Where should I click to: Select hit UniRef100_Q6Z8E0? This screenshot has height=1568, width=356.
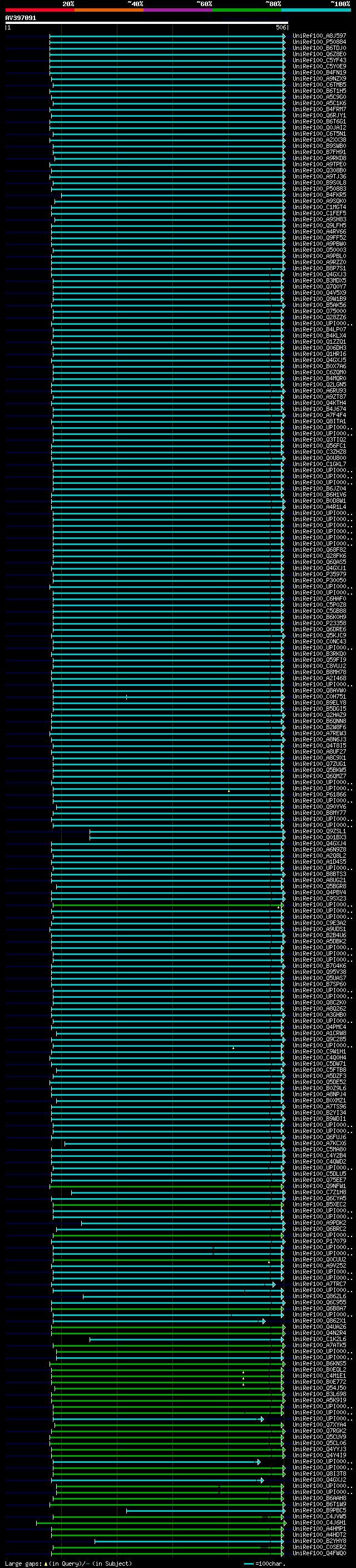[319, 54]
